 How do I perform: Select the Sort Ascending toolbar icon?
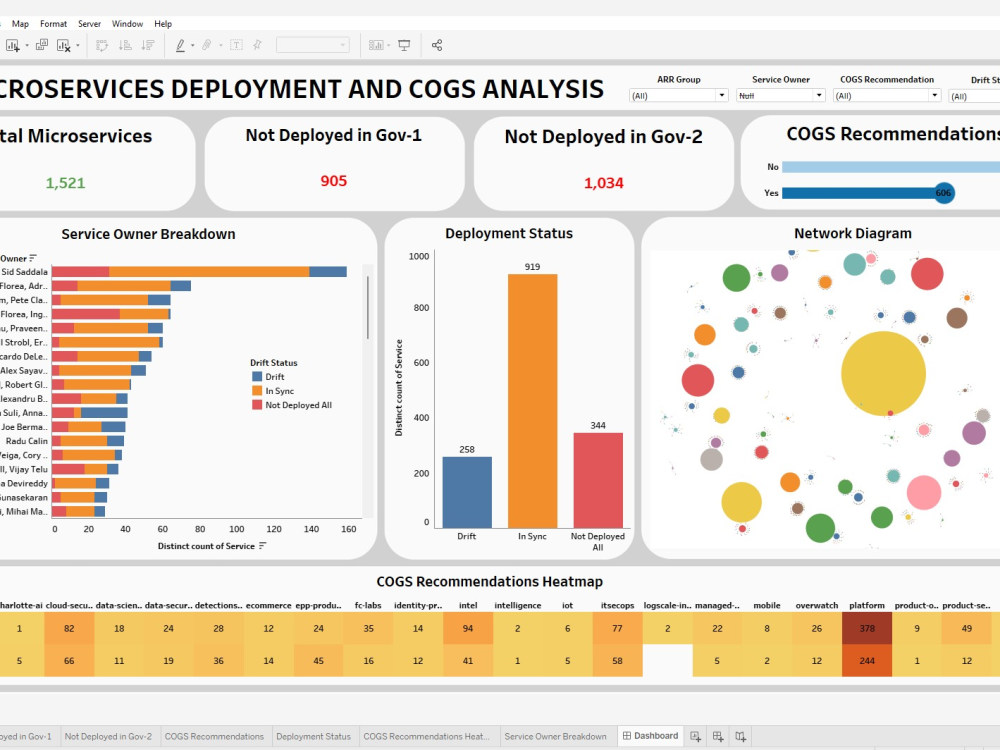point(126,45)
